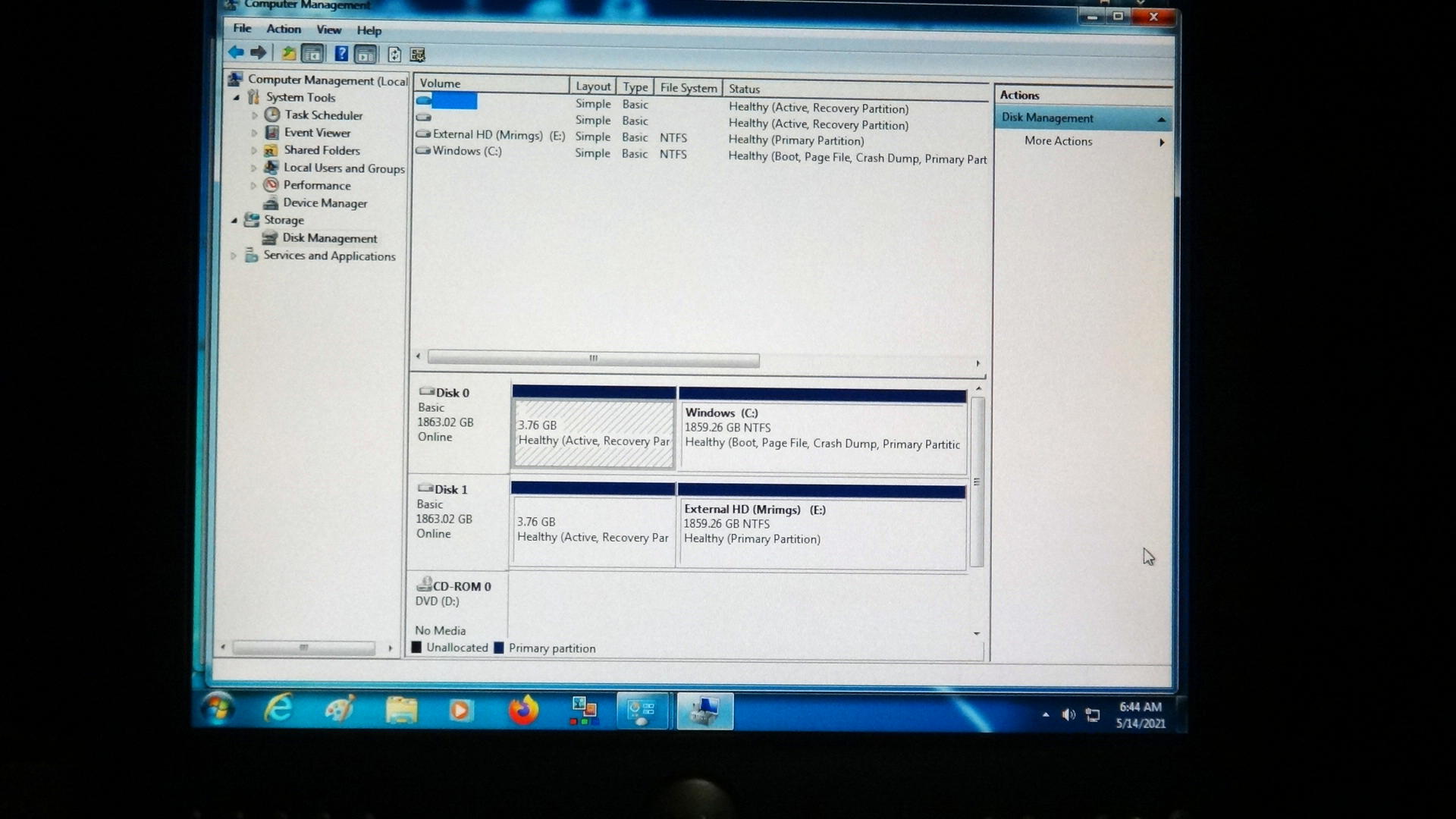Viewport: 1456px width, 819px height.
Task: Open Help using the blue question icon
Action: [341, 54]
